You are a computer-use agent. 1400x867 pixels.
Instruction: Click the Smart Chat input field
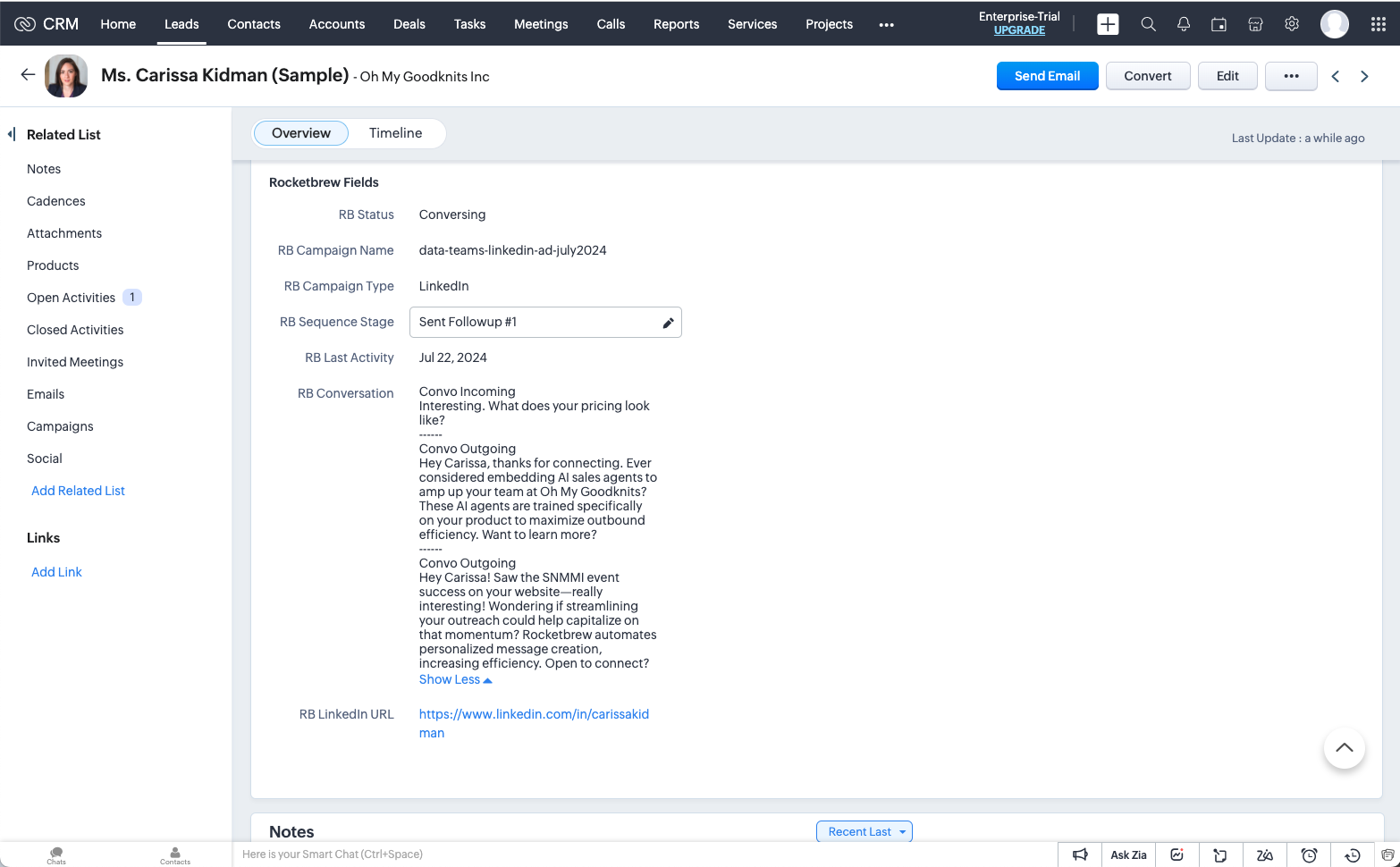[x=644, y=854]
